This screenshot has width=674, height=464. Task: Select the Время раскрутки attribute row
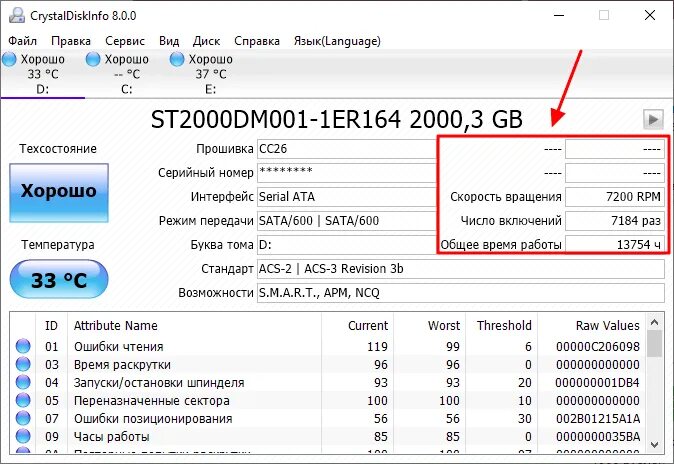(328, 364)
